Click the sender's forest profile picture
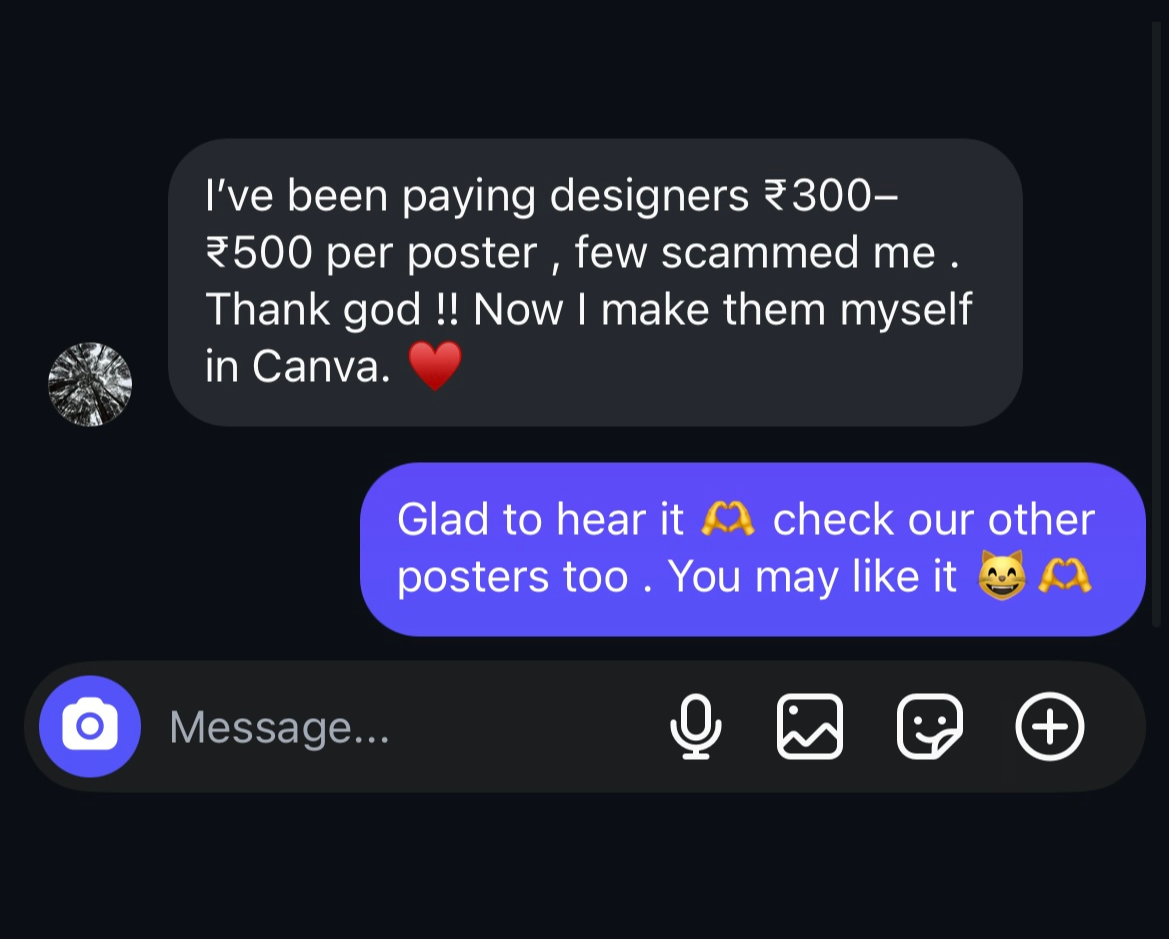Screen dimensions: 1169x939 pos(90,384)
